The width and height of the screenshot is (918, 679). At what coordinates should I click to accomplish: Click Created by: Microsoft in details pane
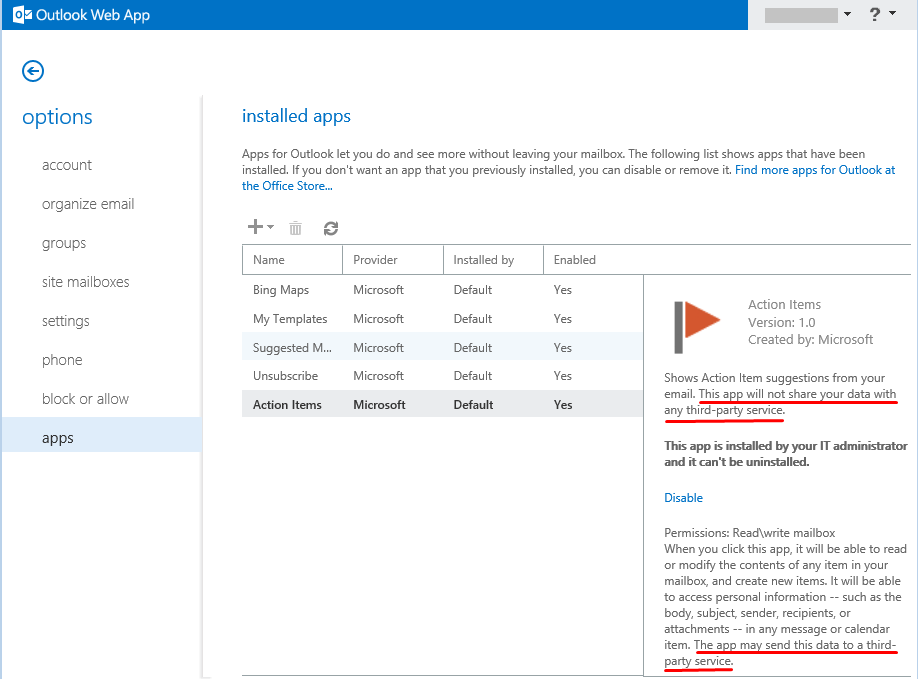click(810, 340)
